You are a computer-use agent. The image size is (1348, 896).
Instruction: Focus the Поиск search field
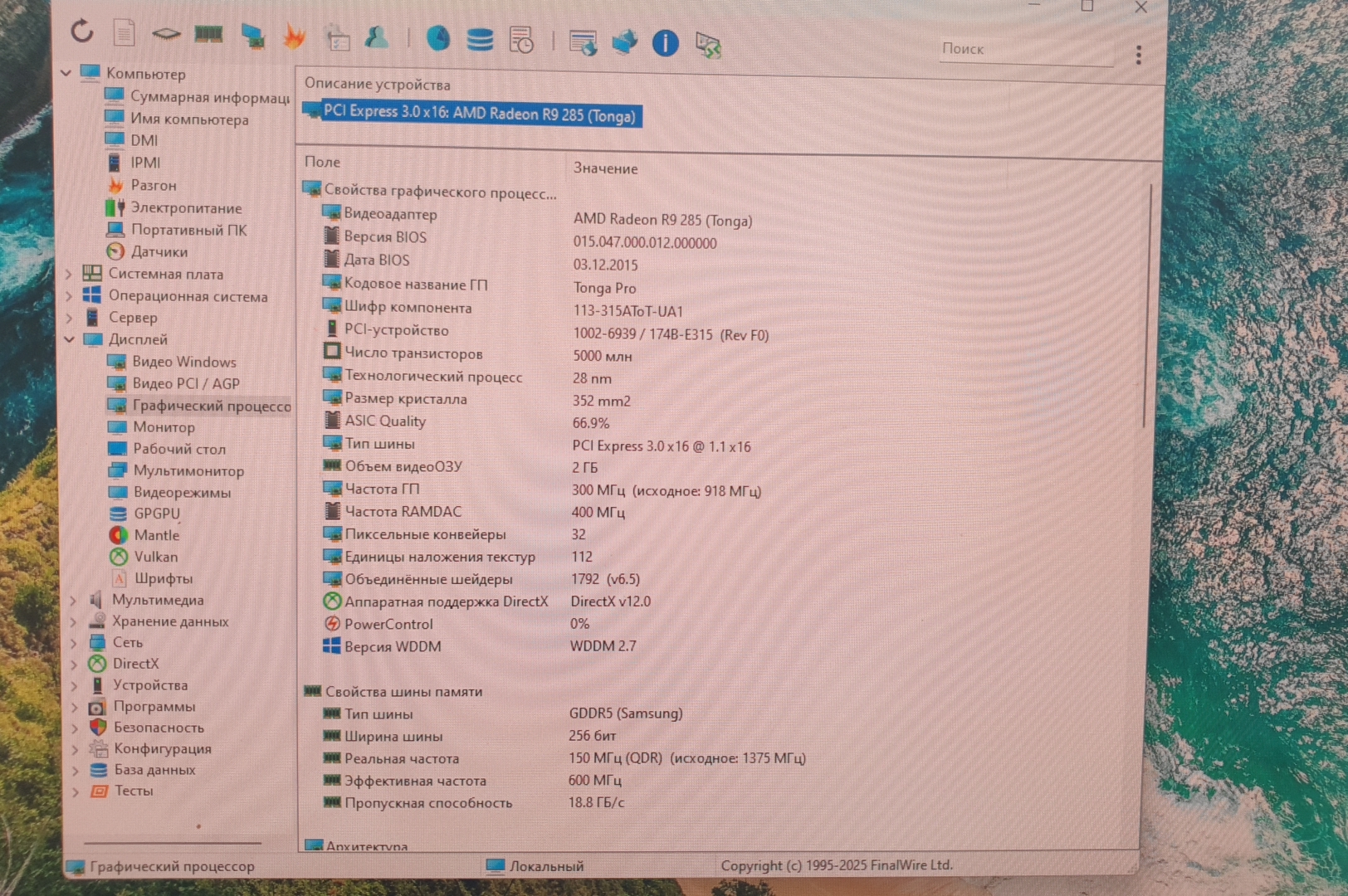coord(1025,50)
